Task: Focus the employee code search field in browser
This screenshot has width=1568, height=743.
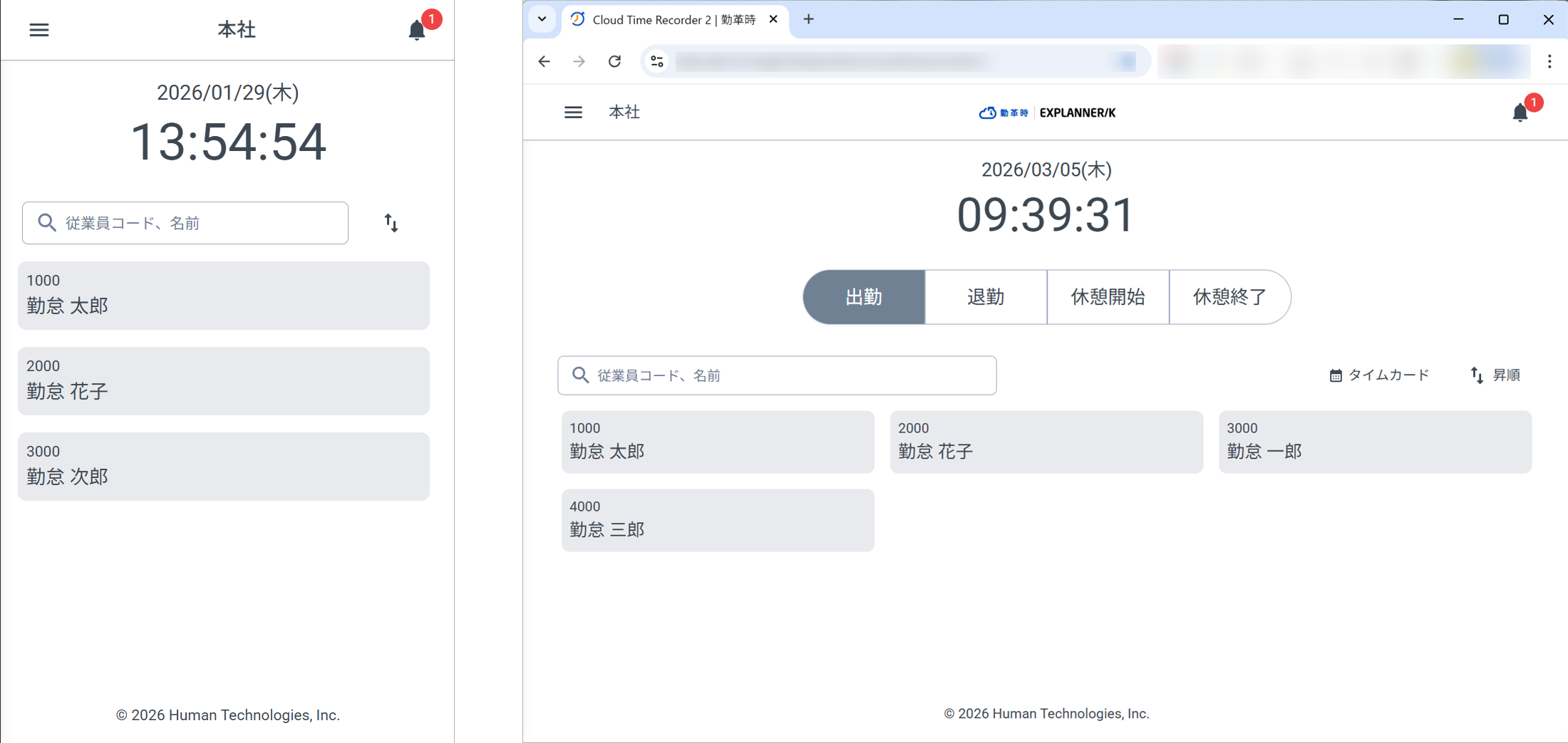Action: (x=777, y=375)
